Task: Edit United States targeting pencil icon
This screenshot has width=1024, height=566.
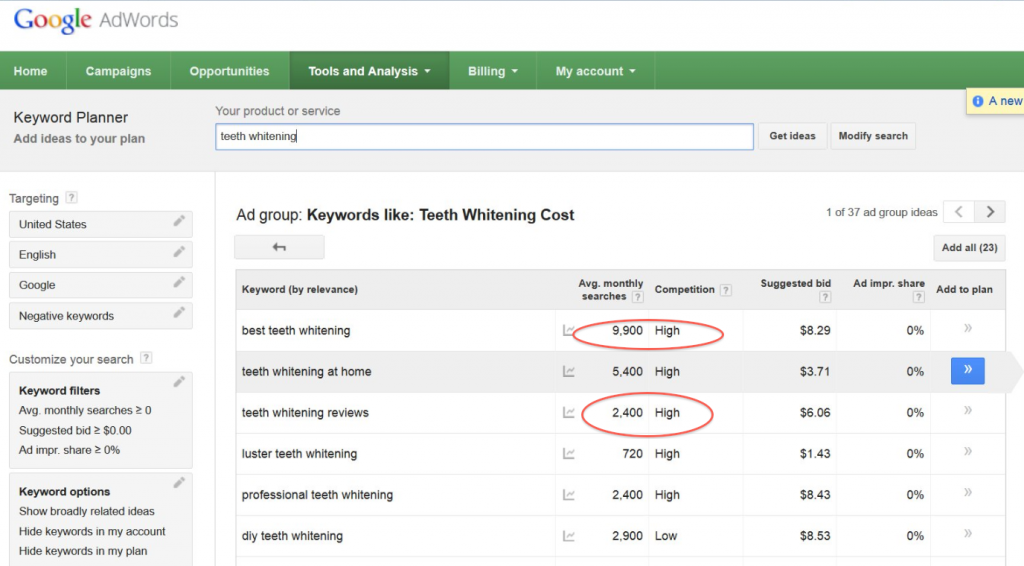Action: 179,221
